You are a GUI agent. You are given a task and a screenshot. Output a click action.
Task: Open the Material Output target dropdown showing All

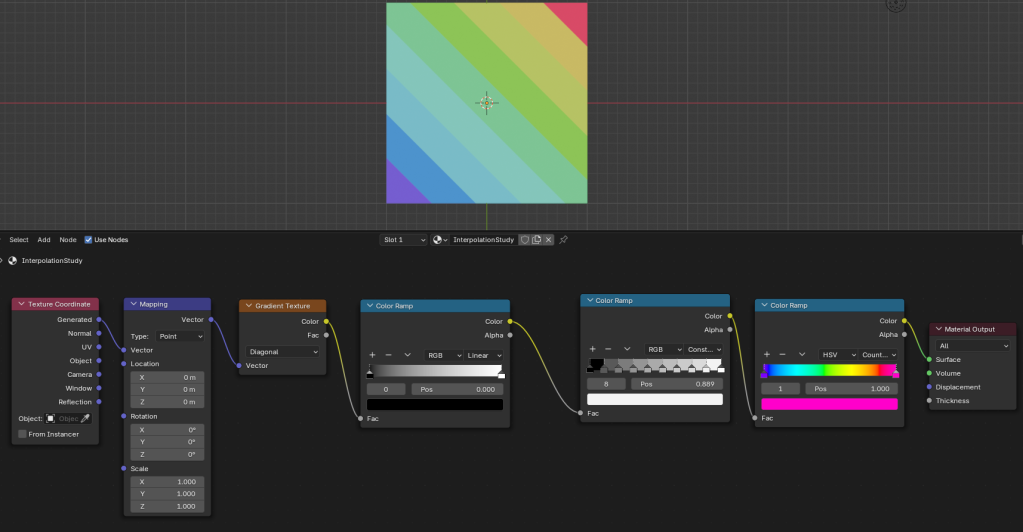pyautogui.click(x=972, y=345)
